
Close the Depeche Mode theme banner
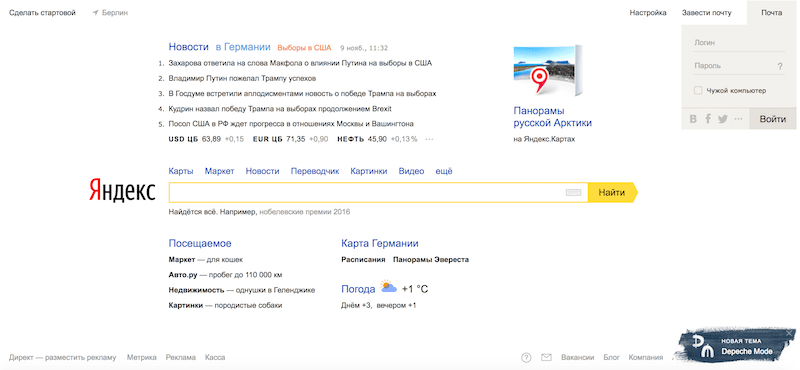(790, 333)
